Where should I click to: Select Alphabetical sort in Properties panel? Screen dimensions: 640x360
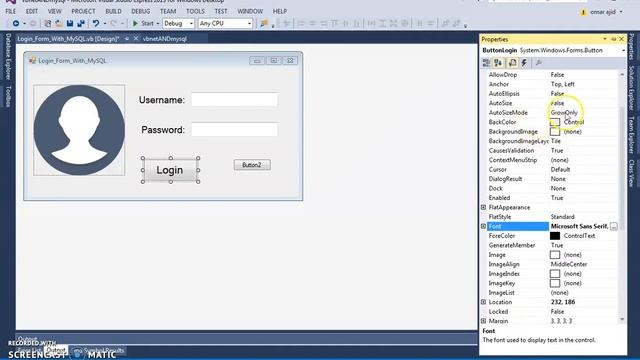coord(498,63)
